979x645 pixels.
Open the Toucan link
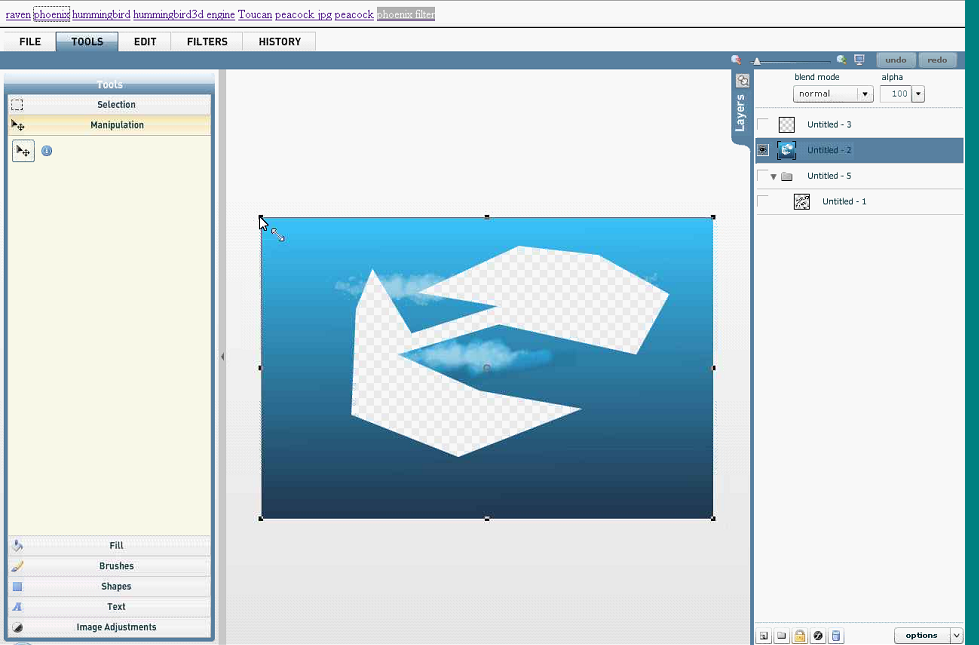(x=255, y=14)
